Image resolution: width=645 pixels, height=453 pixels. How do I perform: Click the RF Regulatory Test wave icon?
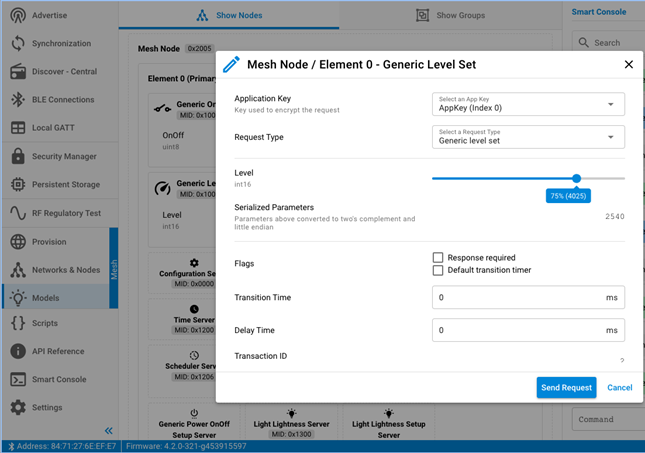tap(17, 213)
